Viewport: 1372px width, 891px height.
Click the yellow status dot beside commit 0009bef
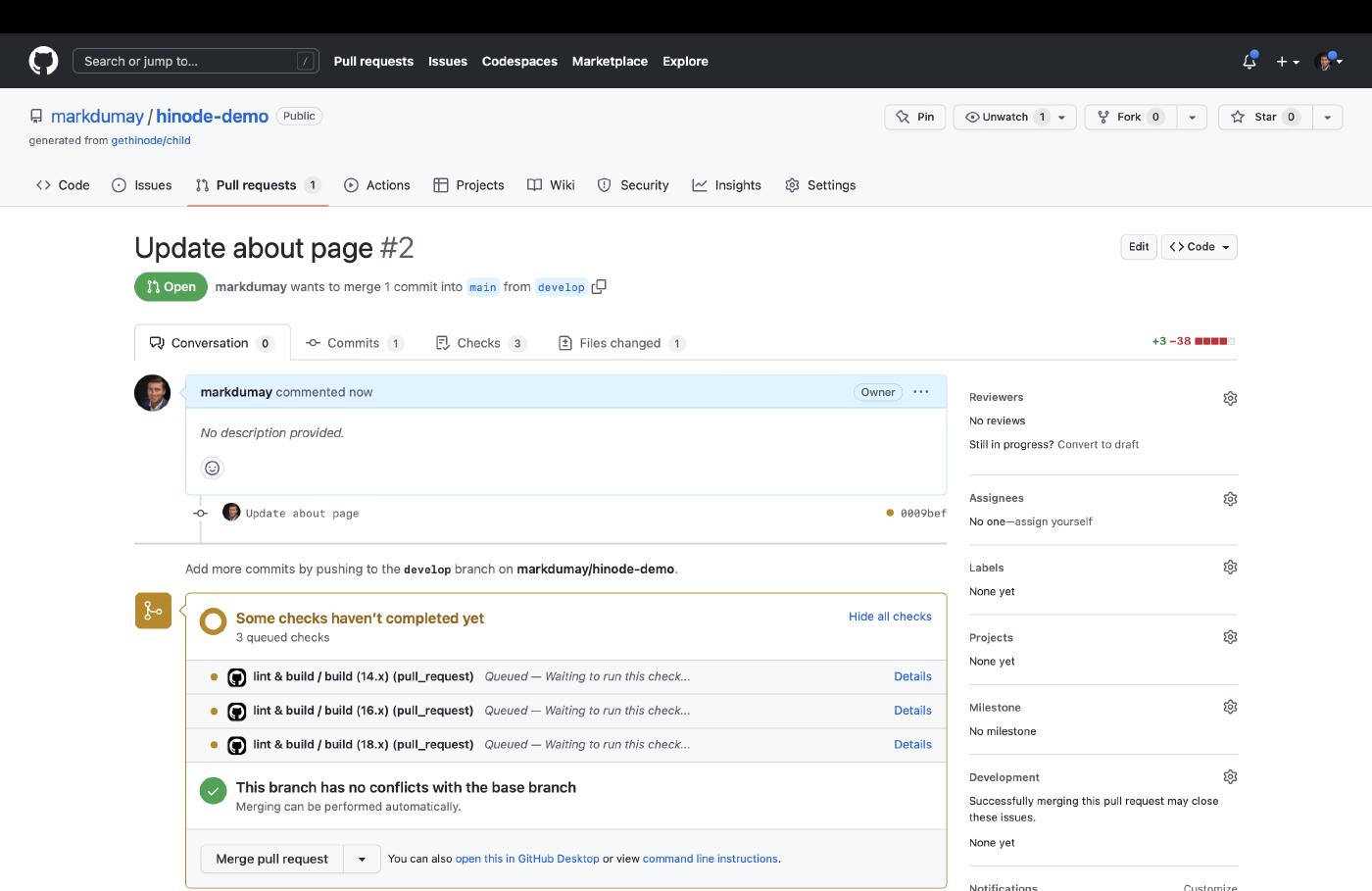pyautogui.click(x=890, y=513)
